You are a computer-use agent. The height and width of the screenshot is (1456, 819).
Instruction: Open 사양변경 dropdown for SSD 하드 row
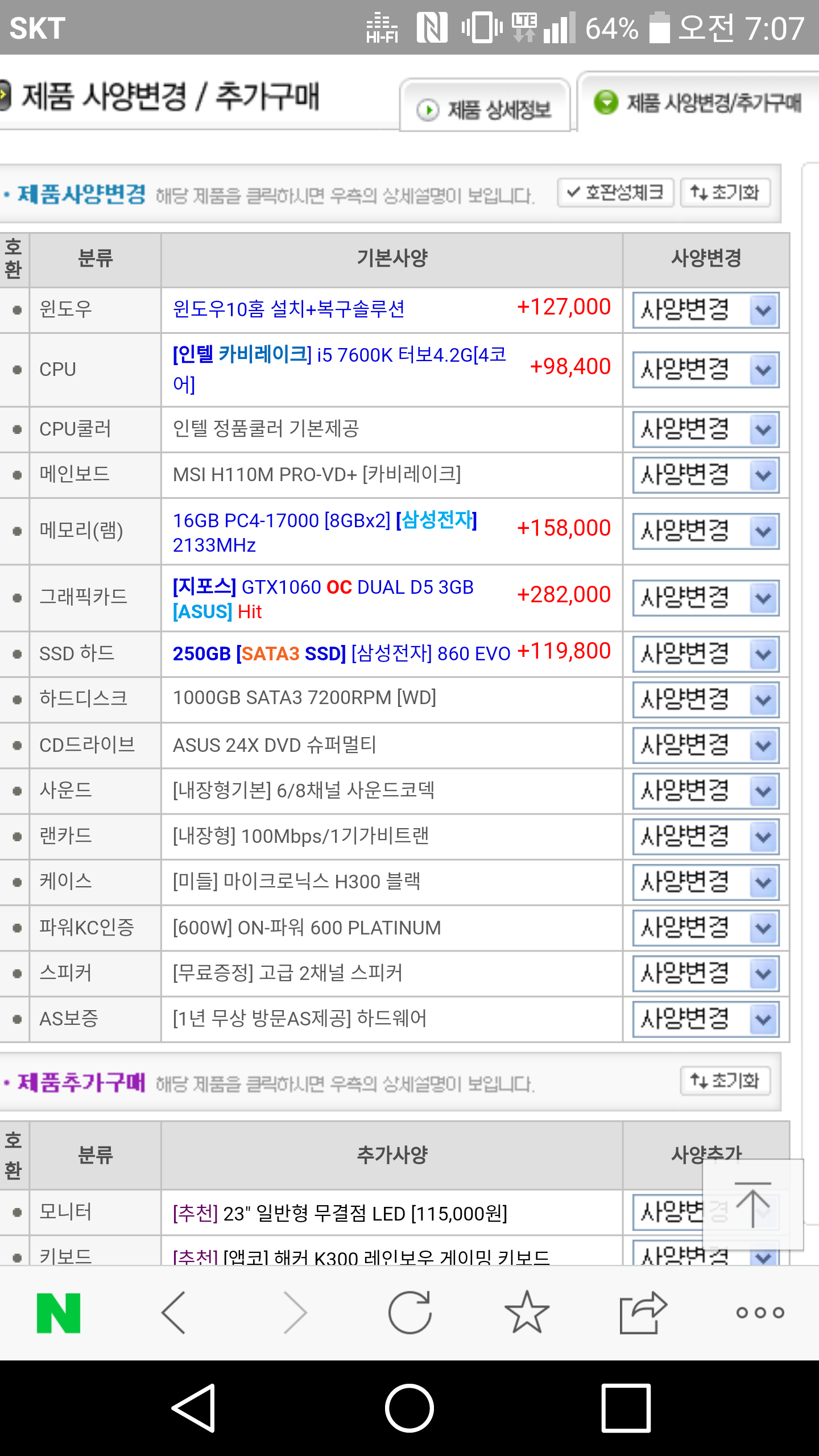tap(706, 654)
